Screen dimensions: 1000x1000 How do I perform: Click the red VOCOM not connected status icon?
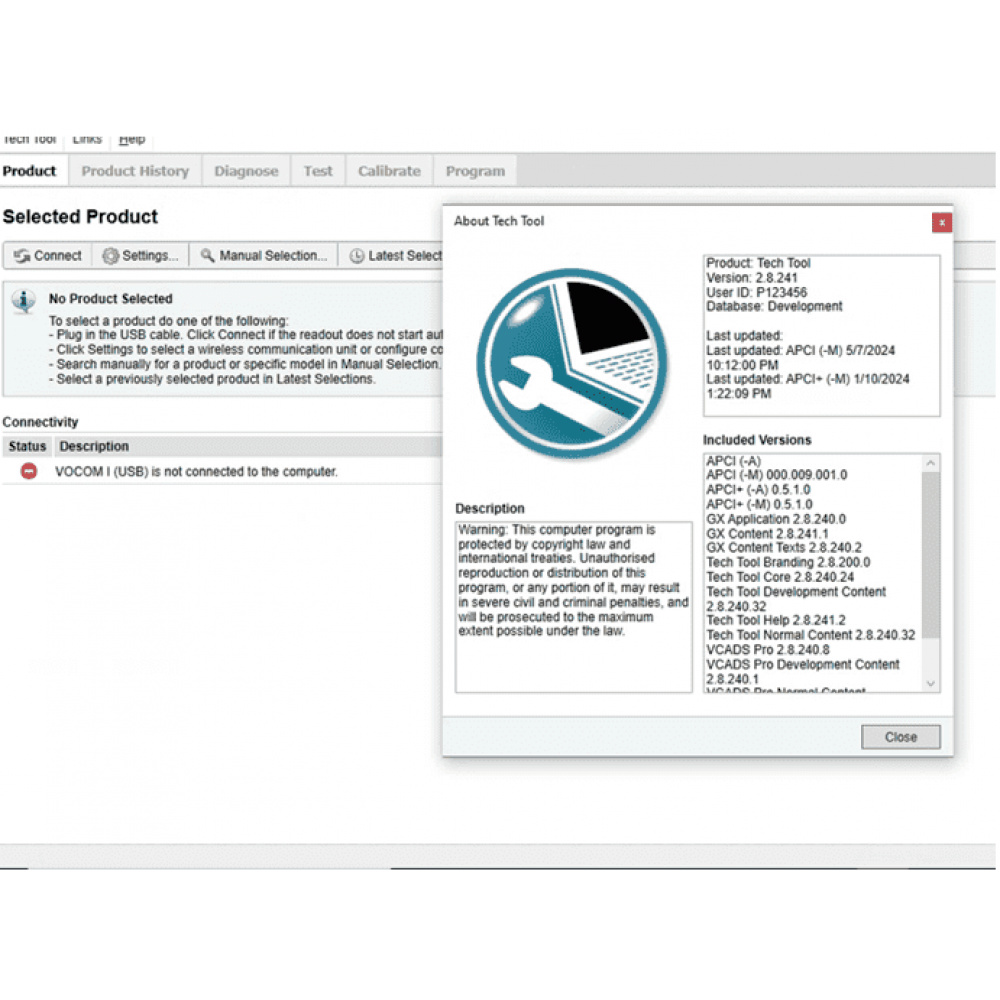[29, 471]
